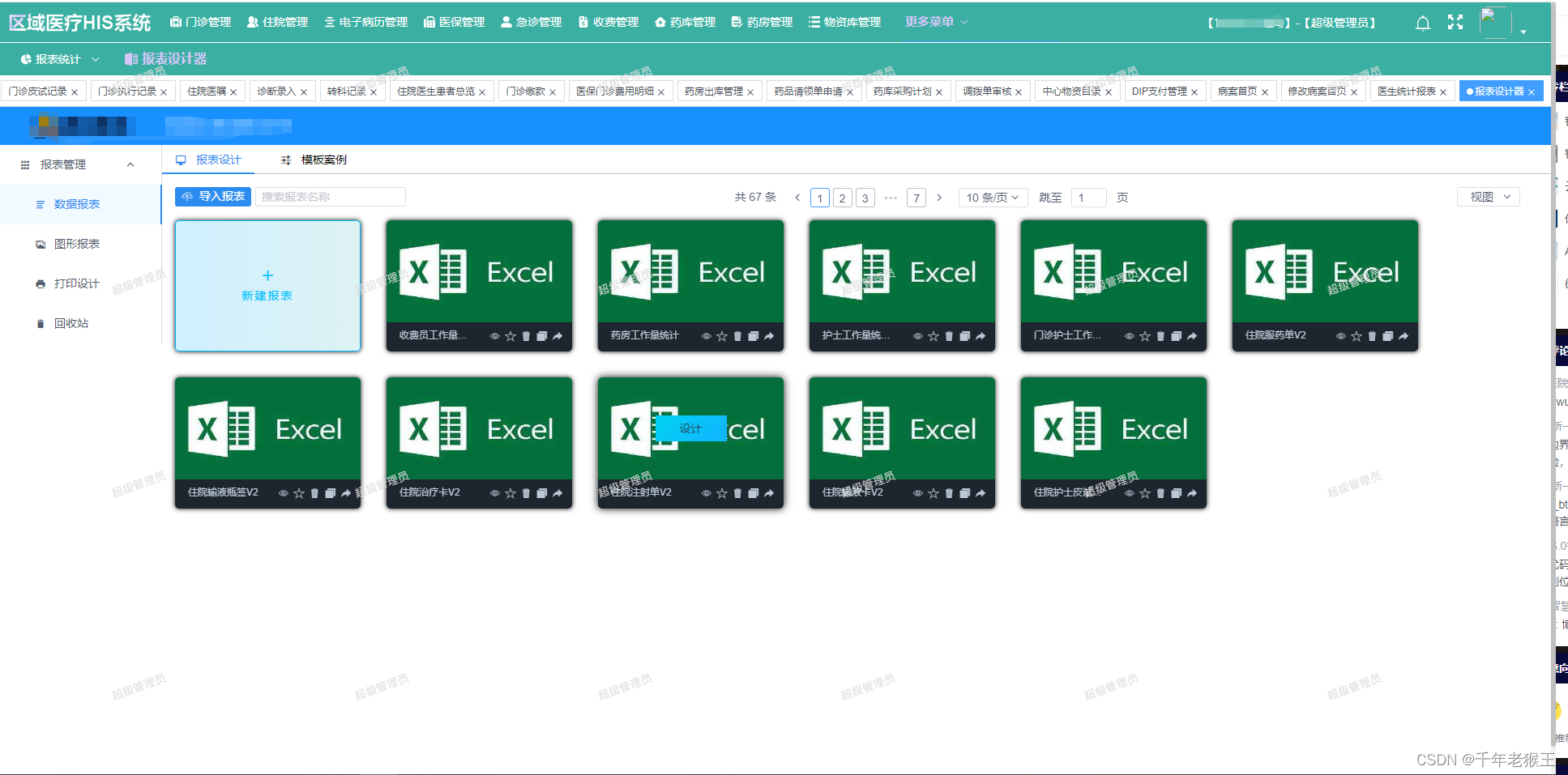The image size is (1568, 775).
Task: Copy the 住院输液瓶签V2 report
Action: (331, 493)
